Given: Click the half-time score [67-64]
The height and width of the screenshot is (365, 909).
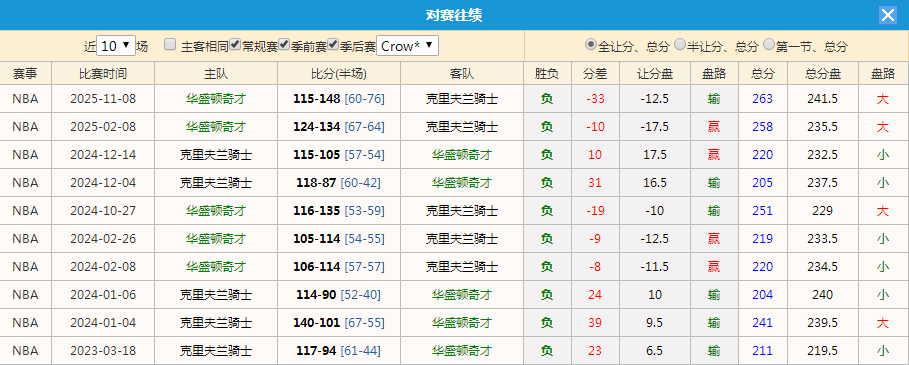Looking at the screenshot, I should click(364, 127).
